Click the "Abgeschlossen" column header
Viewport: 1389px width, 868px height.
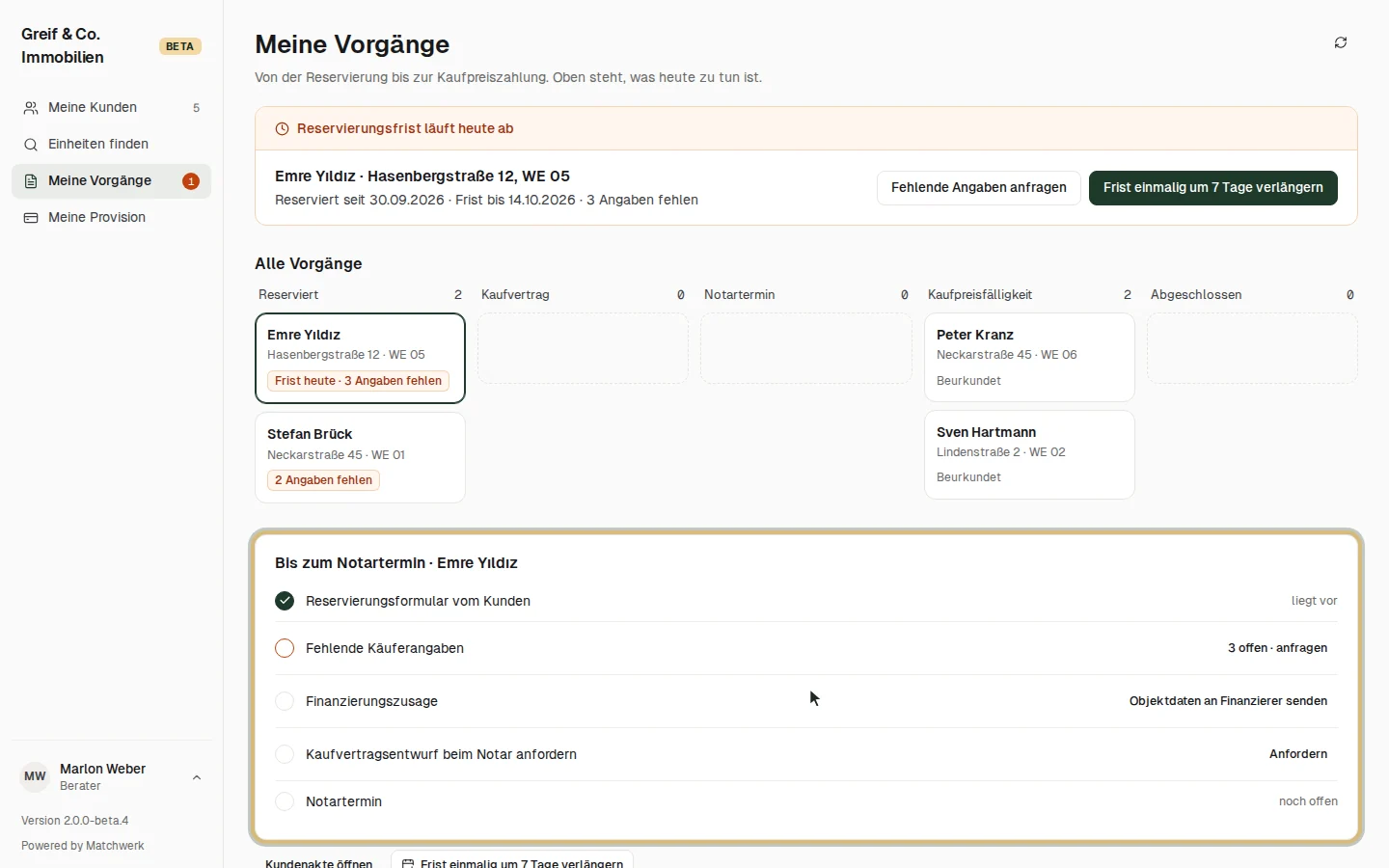click(x=1196, y=295)
